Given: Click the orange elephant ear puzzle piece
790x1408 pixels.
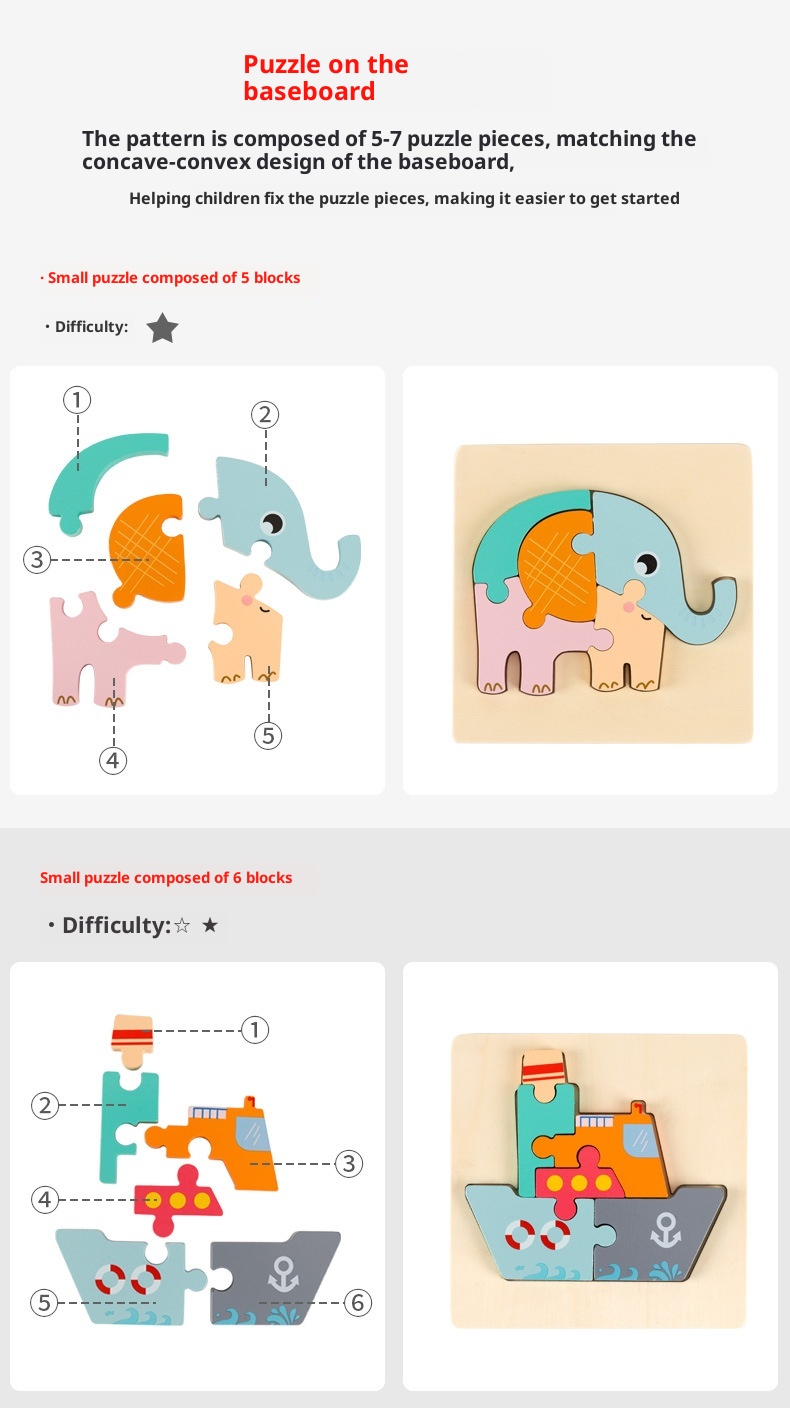Looking at the screenshot, I should point(148,548).
